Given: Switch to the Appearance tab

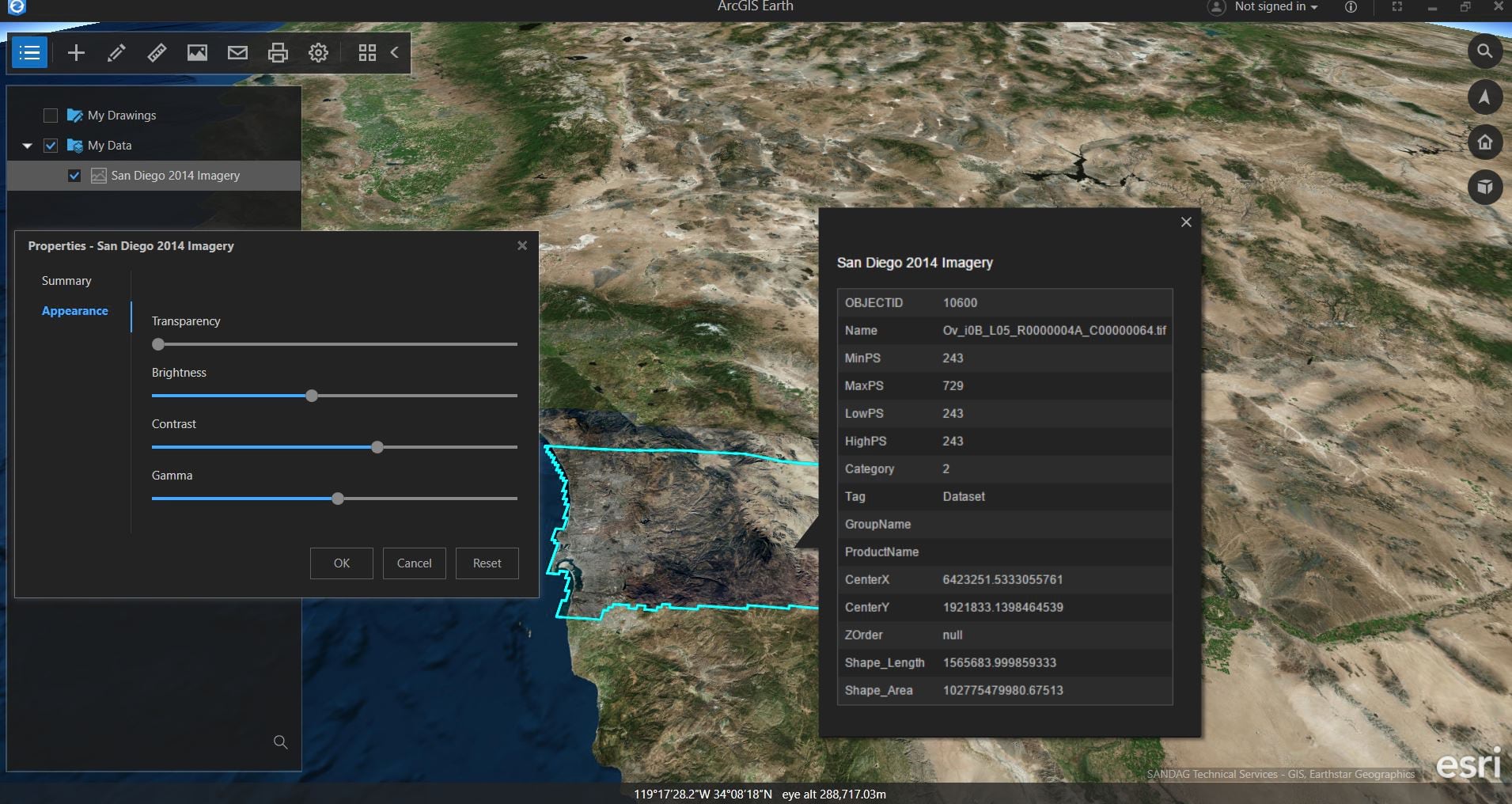Looking at the screenshot, I should point(74,311).
